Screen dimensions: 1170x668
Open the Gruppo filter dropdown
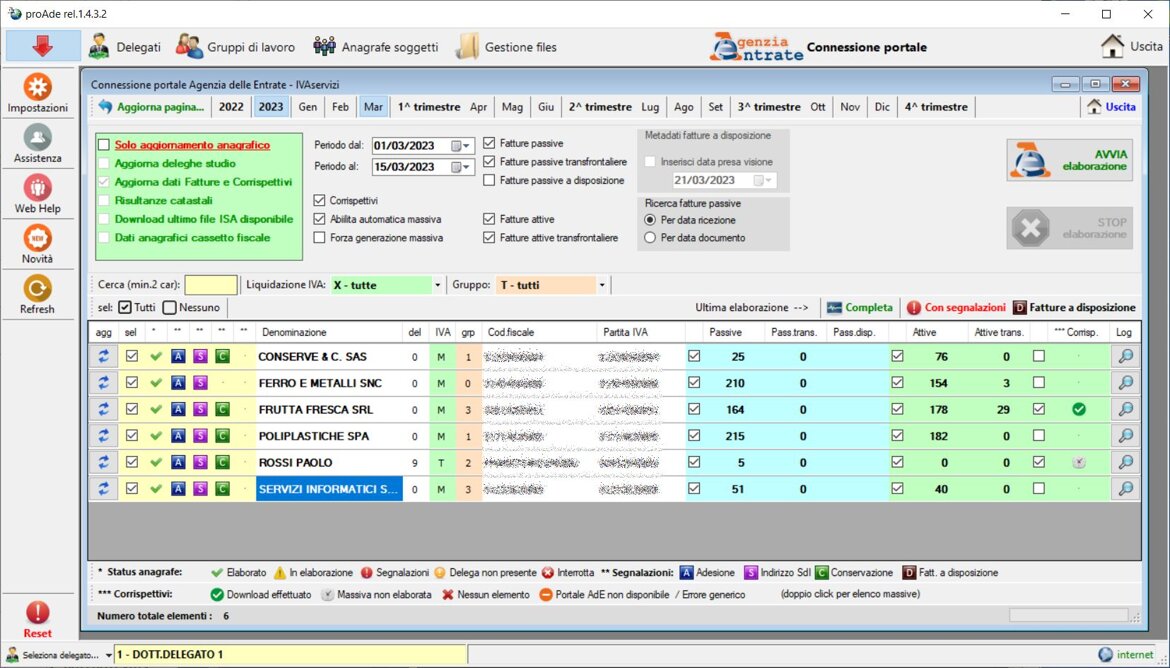tap(602, 285)
